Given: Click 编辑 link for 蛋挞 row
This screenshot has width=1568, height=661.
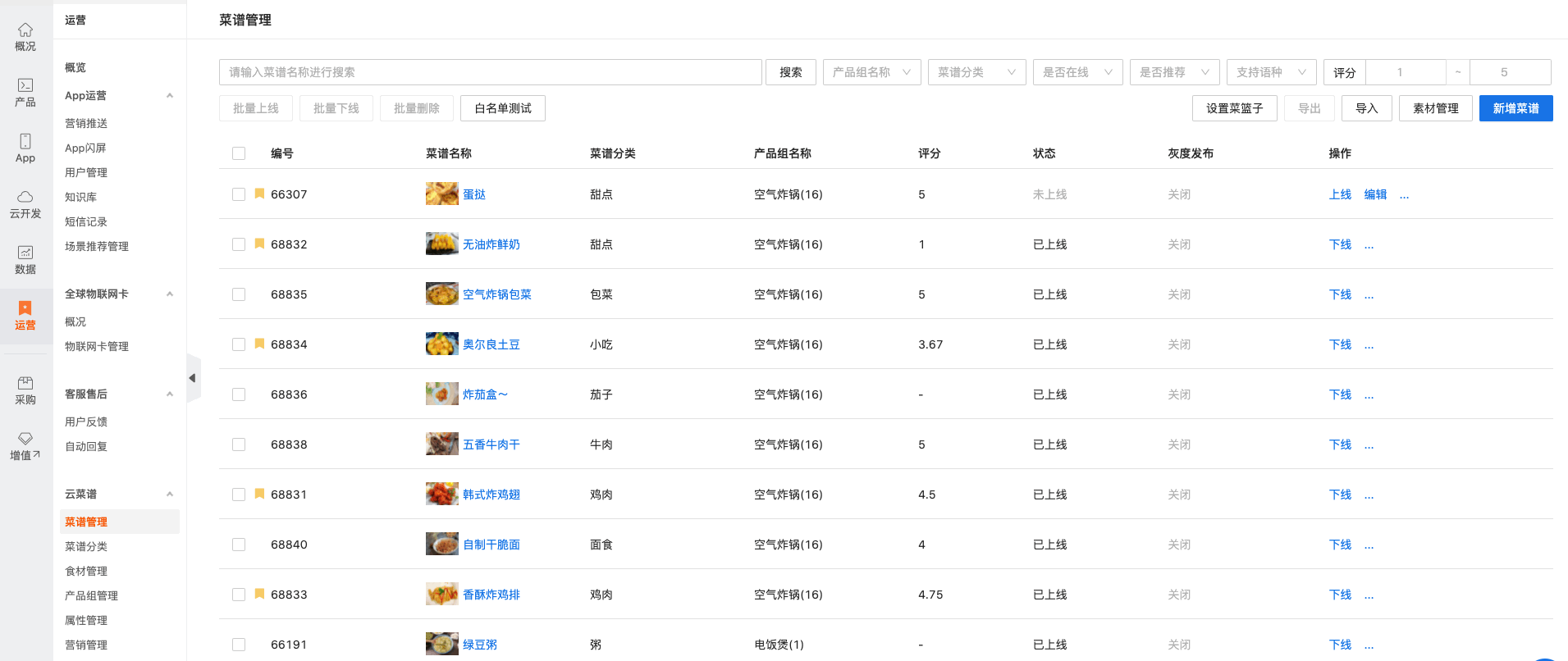Looking at the screenshot, I should (1375, 194).
